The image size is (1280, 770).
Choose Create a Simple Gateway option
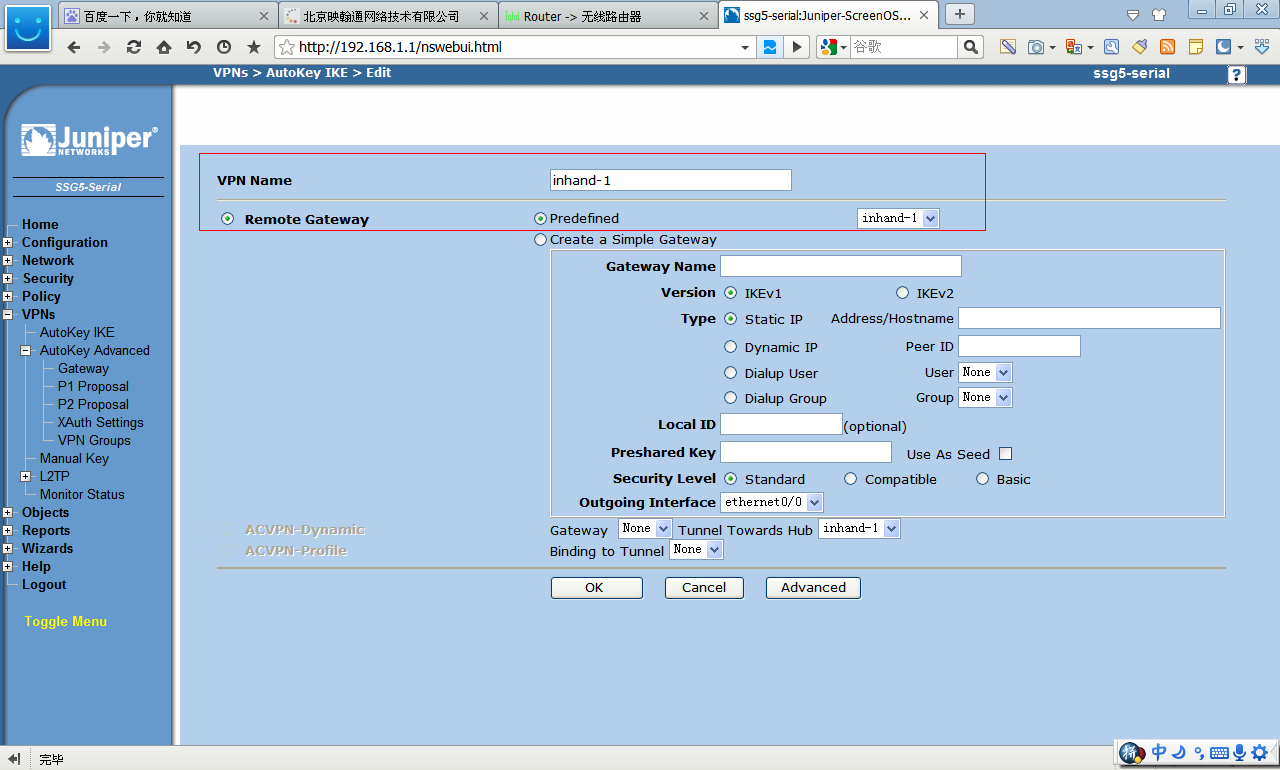click(x=541, y=240)
